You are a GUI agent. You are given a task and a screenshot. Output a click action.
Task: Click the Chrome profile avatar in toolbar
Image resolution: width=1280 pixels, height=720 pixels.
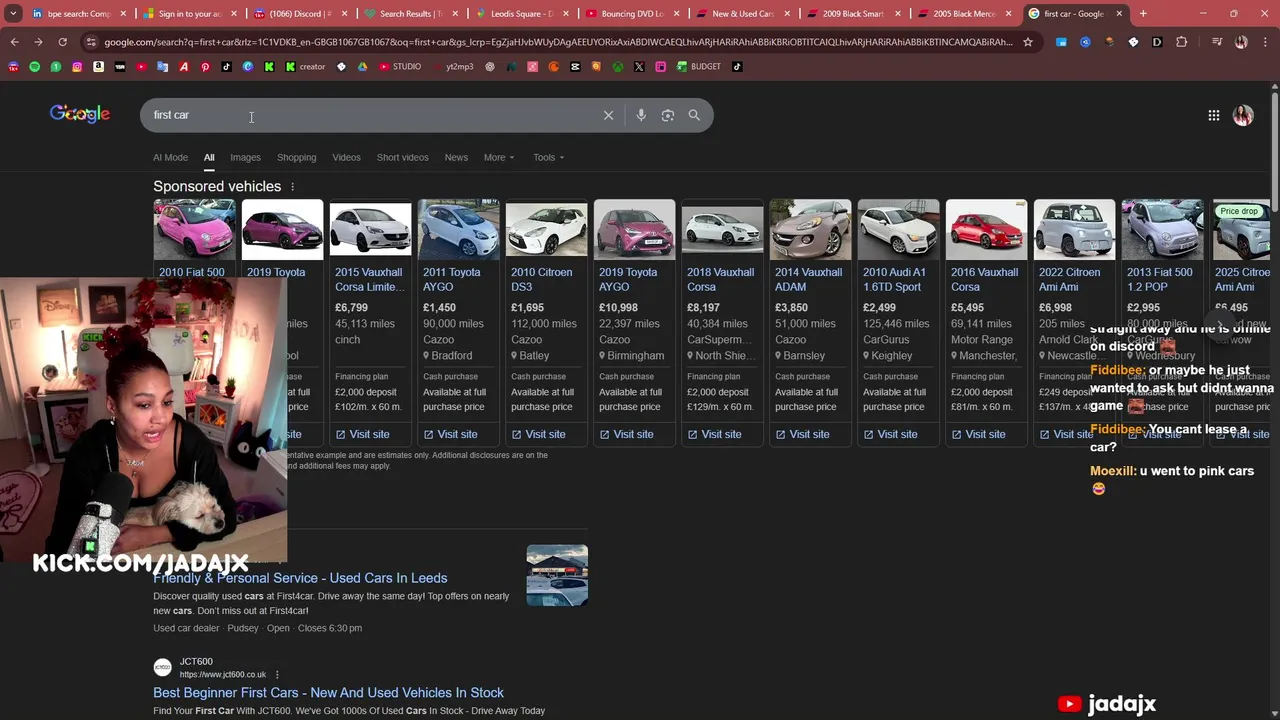point(1241,42)
